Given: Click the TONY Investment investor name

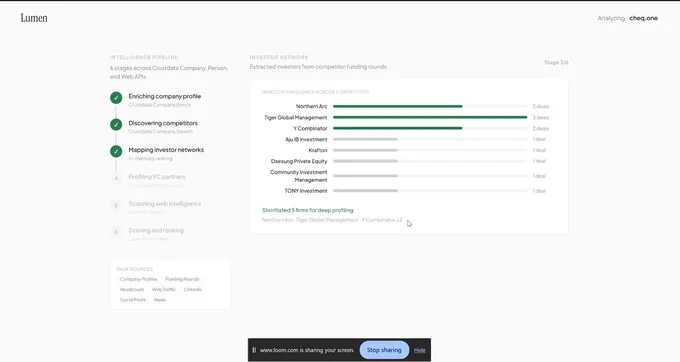Looking at the screenshot, I should pyautogui.click(x=306, y=191).
